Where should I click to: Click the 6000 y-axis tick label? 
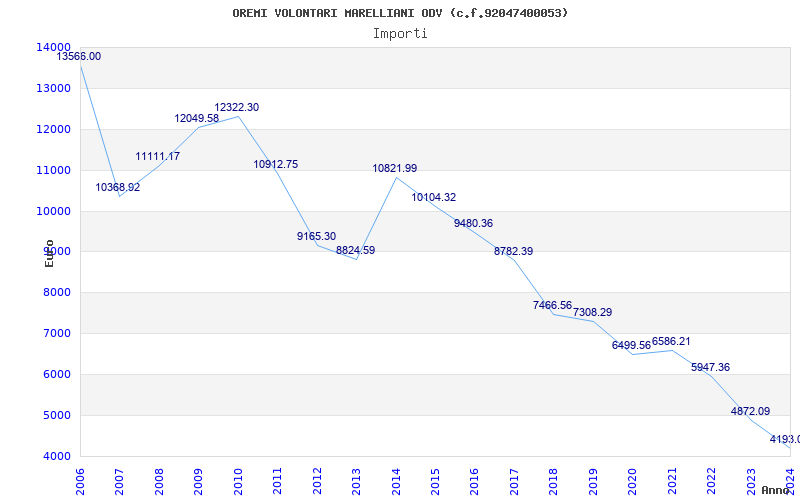56,374
